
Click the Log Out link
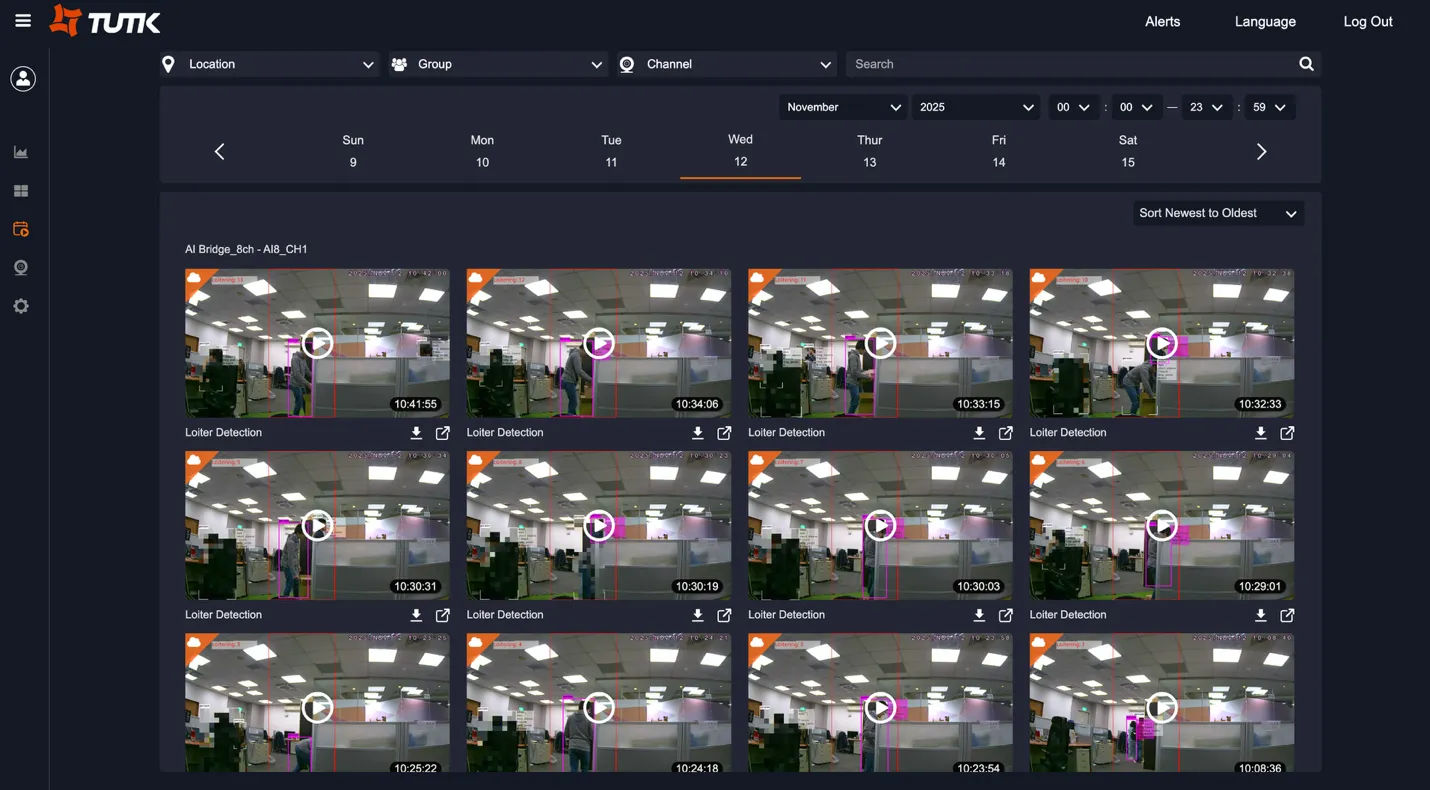point(1368,21)
